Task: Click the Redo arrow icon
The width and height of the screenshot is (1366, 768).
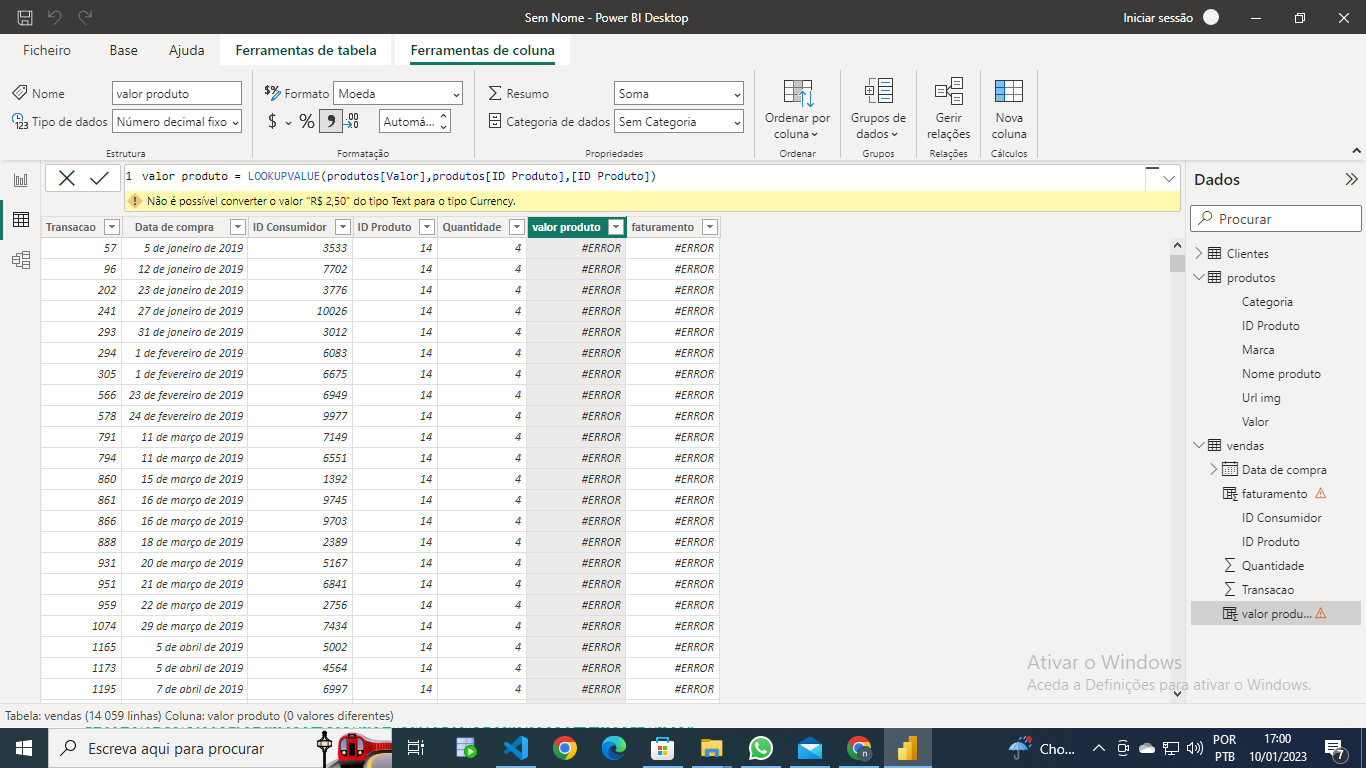Action: [x=85, y=17]
